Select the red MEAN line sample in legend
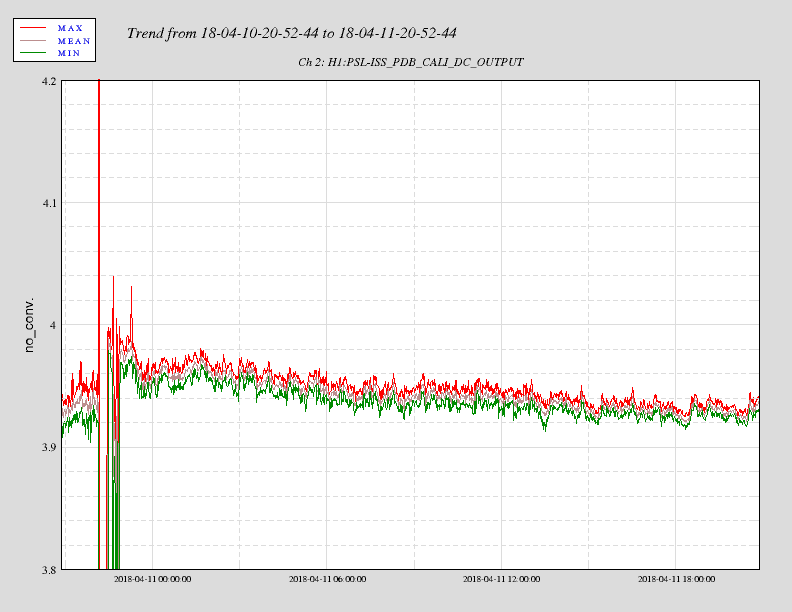Image resolution: width=792 pixels, height=612 pixels. 31,40
